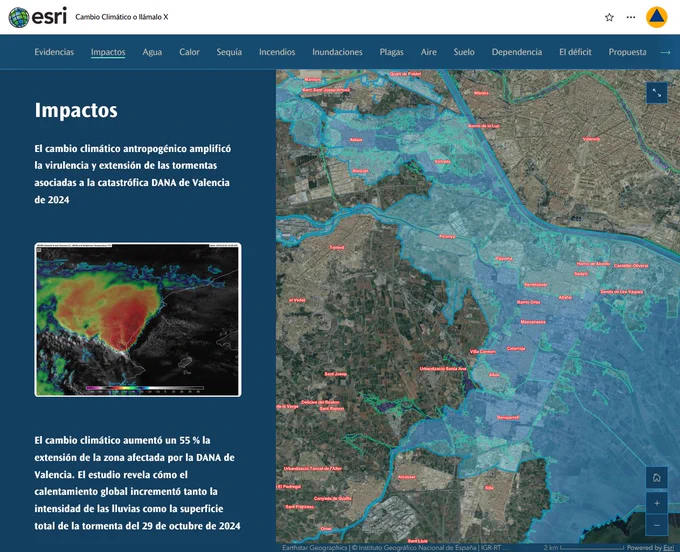Zoom out of the map
The width and height of the screenshot is (680, 552).
657,525
